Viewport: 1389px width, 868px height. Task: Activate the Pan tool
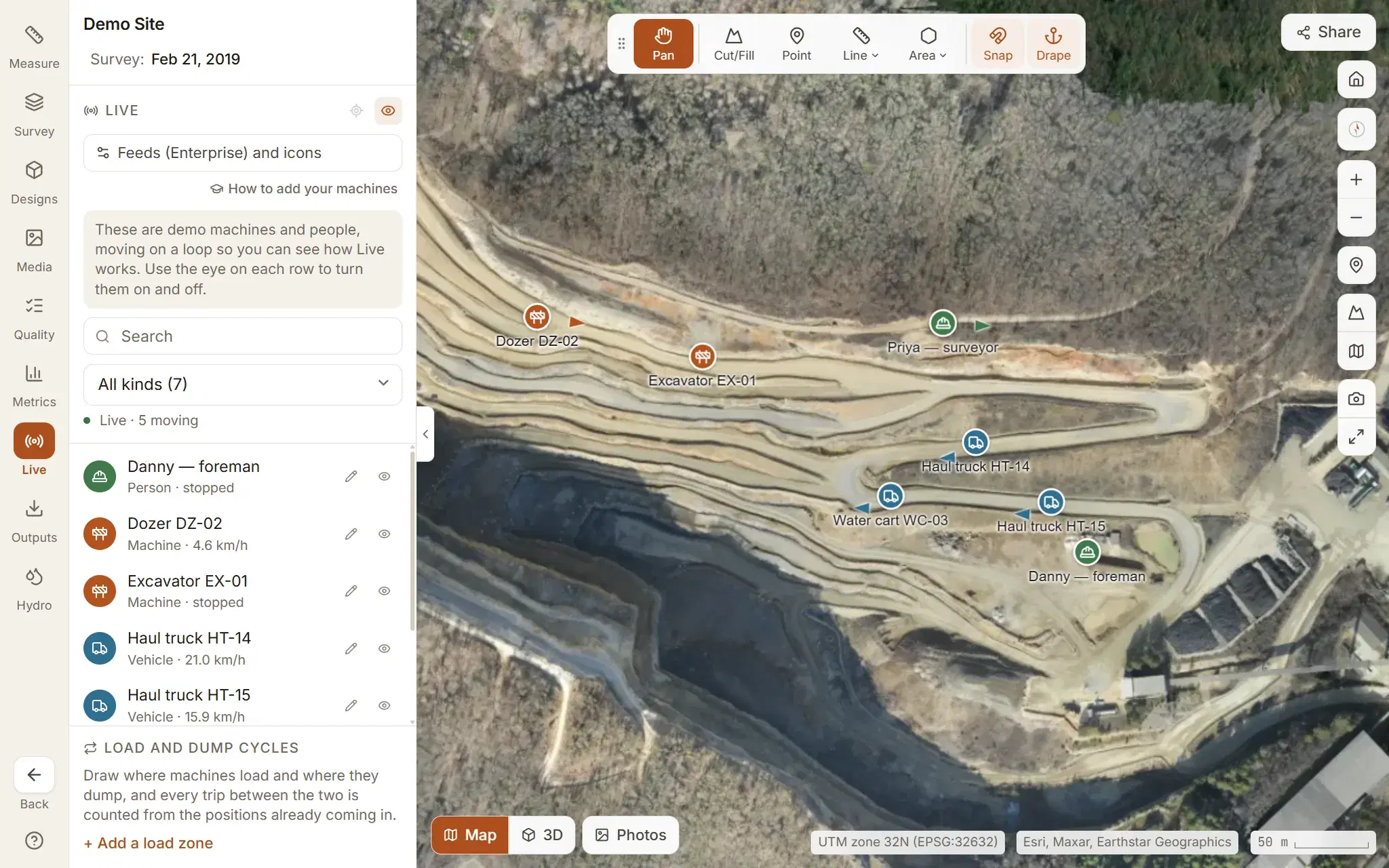point(663,44)
